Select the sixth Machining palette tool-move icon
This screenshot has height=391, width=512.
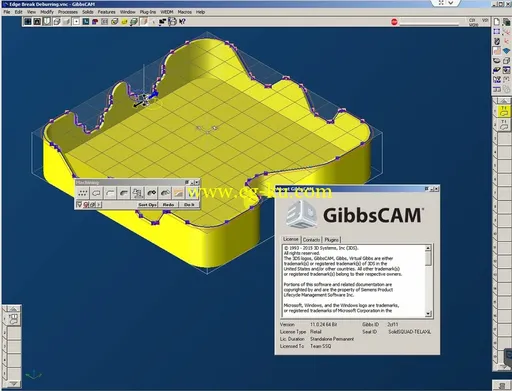[x=151, y=193]
